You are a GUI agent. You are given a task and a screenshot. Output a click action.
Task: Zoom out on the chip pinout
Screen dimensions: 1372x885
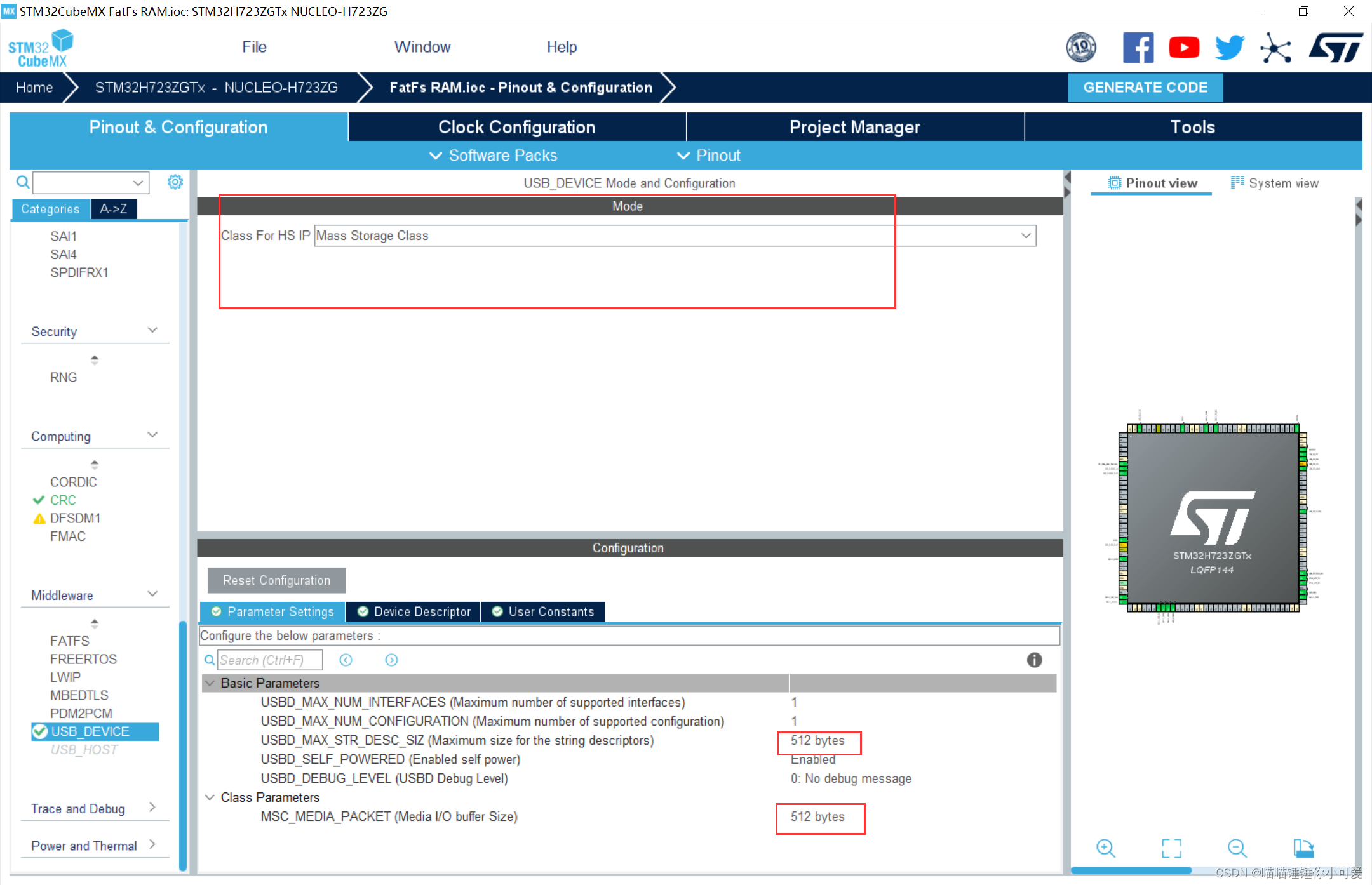pyautogui.click(x=1237, y=848)
